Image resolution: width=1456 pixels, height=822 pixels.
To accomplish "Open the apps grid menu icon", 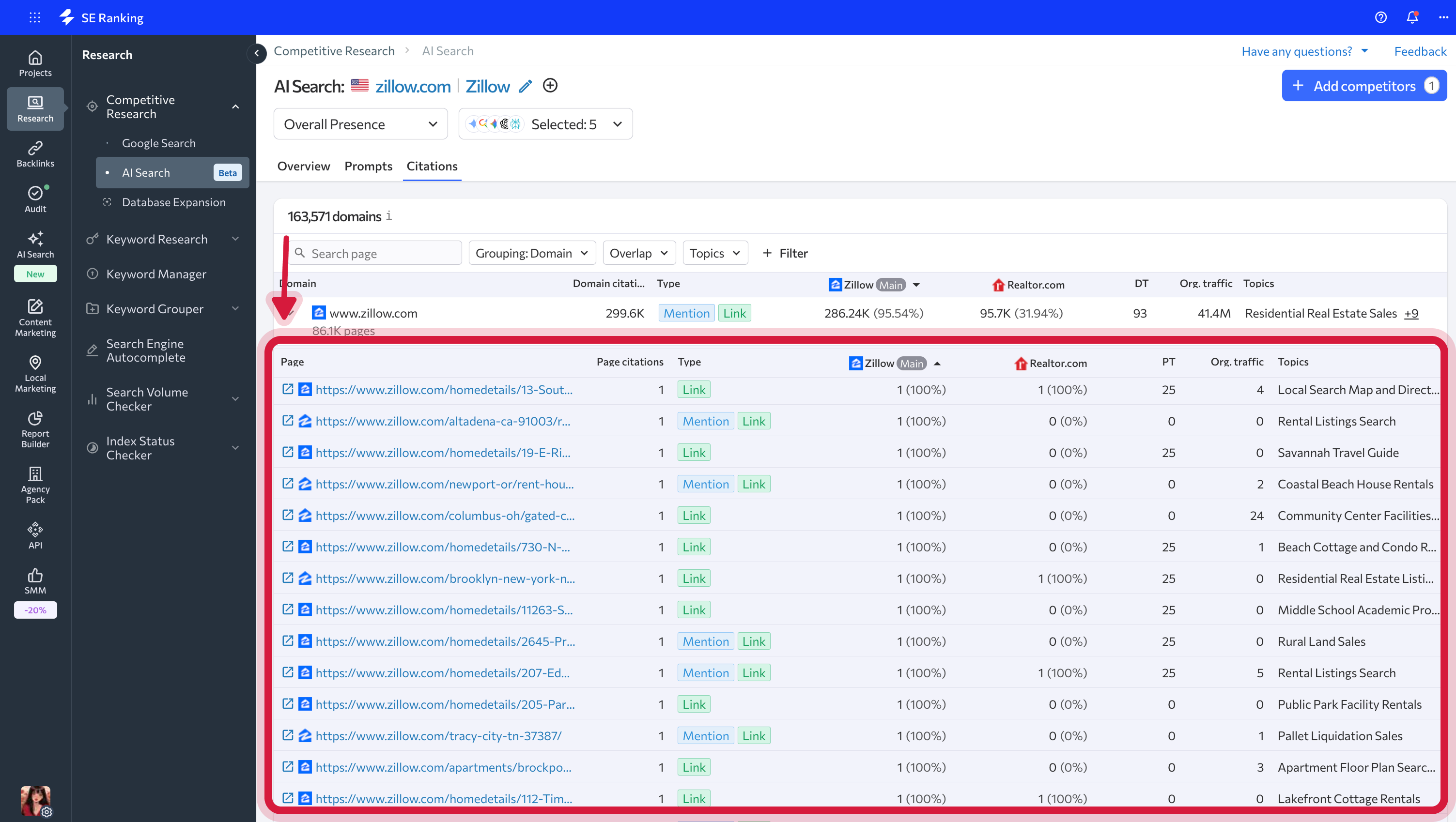I will pos(35,17).
